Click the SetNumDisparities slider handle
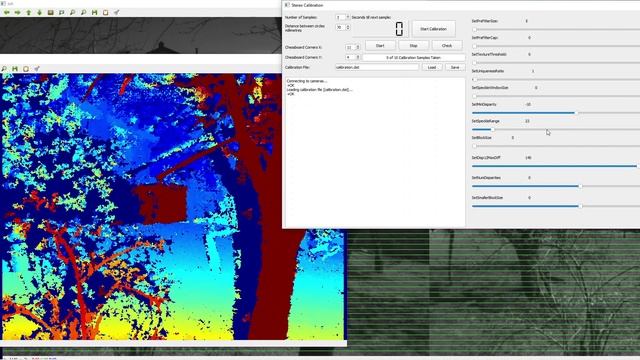Viewport: 640px width, 360px height. pyautogui.click(x=580, y=186)
